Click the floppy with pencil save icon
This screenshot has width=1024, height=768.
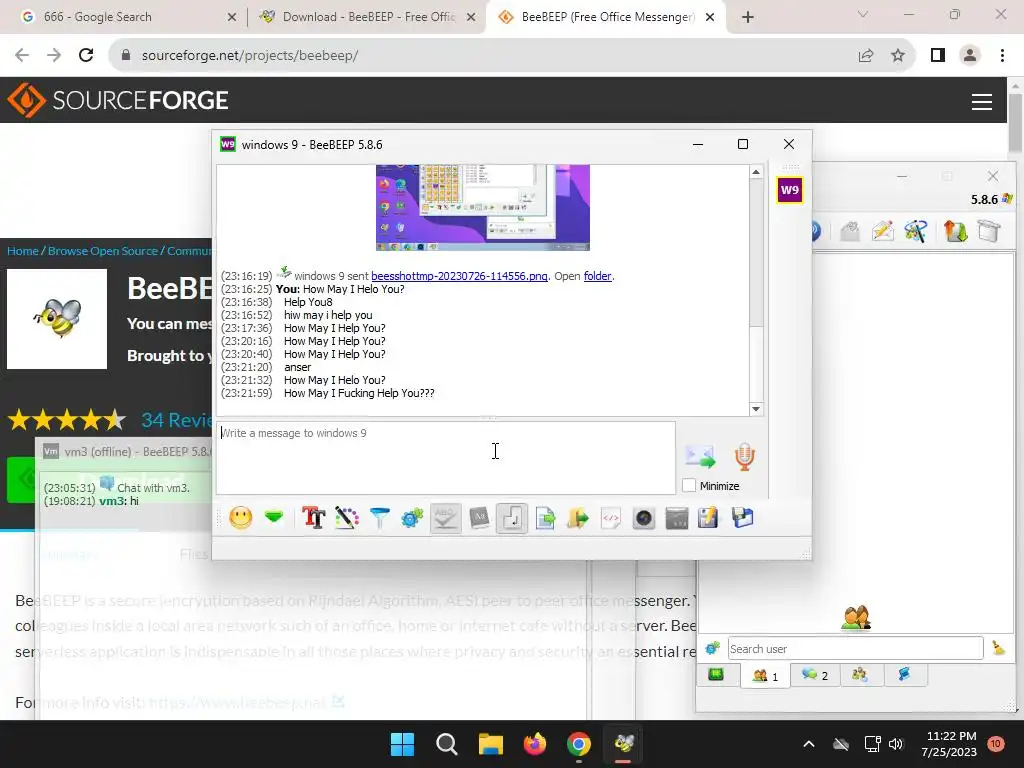(x=709, y=519)
